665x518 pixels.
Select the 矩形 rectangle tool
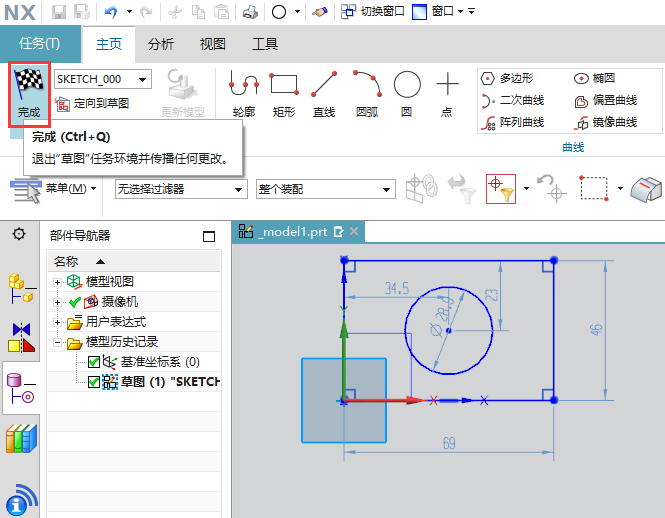[x=284, y=94]
